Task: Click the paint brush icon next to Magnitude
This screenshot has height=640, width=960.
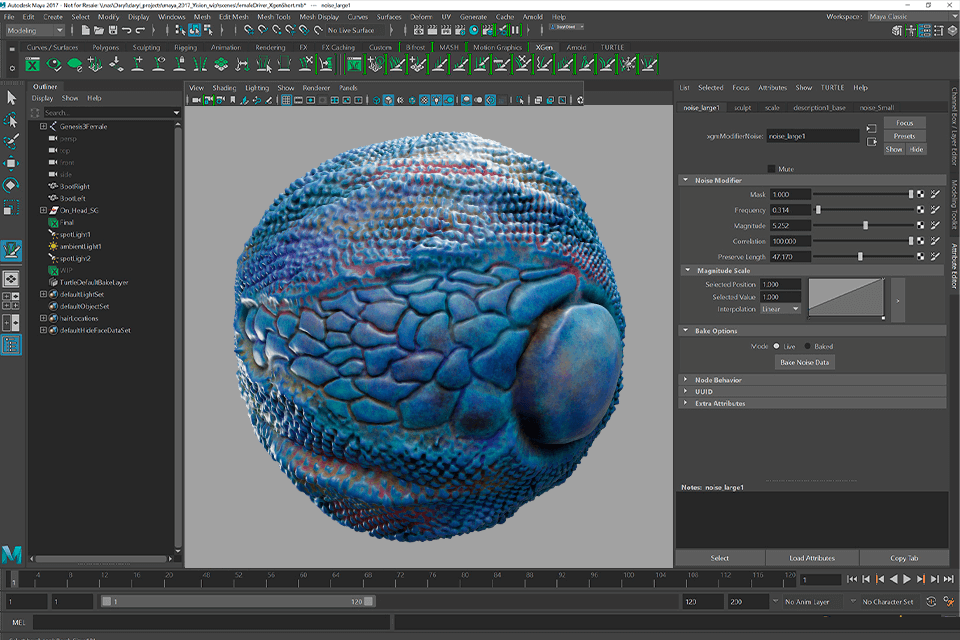Action: (x=935, y=225)
